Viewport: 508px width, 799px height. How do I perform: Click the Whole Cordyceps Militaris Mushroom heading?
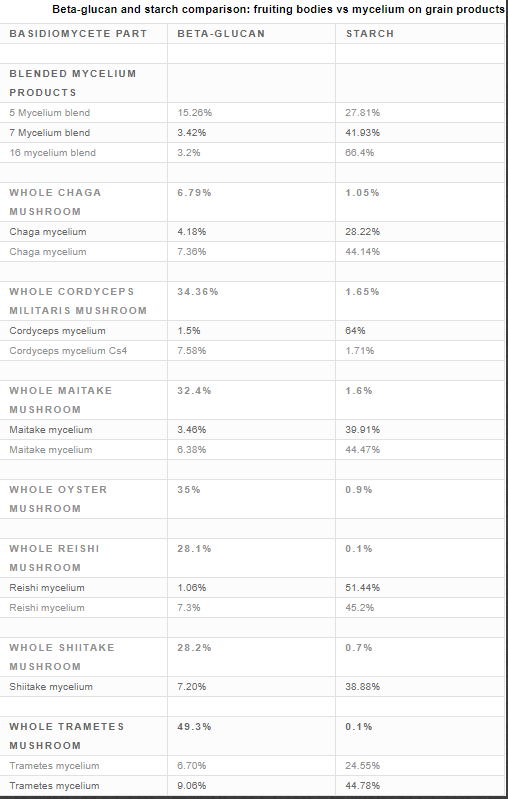point(78,301)
